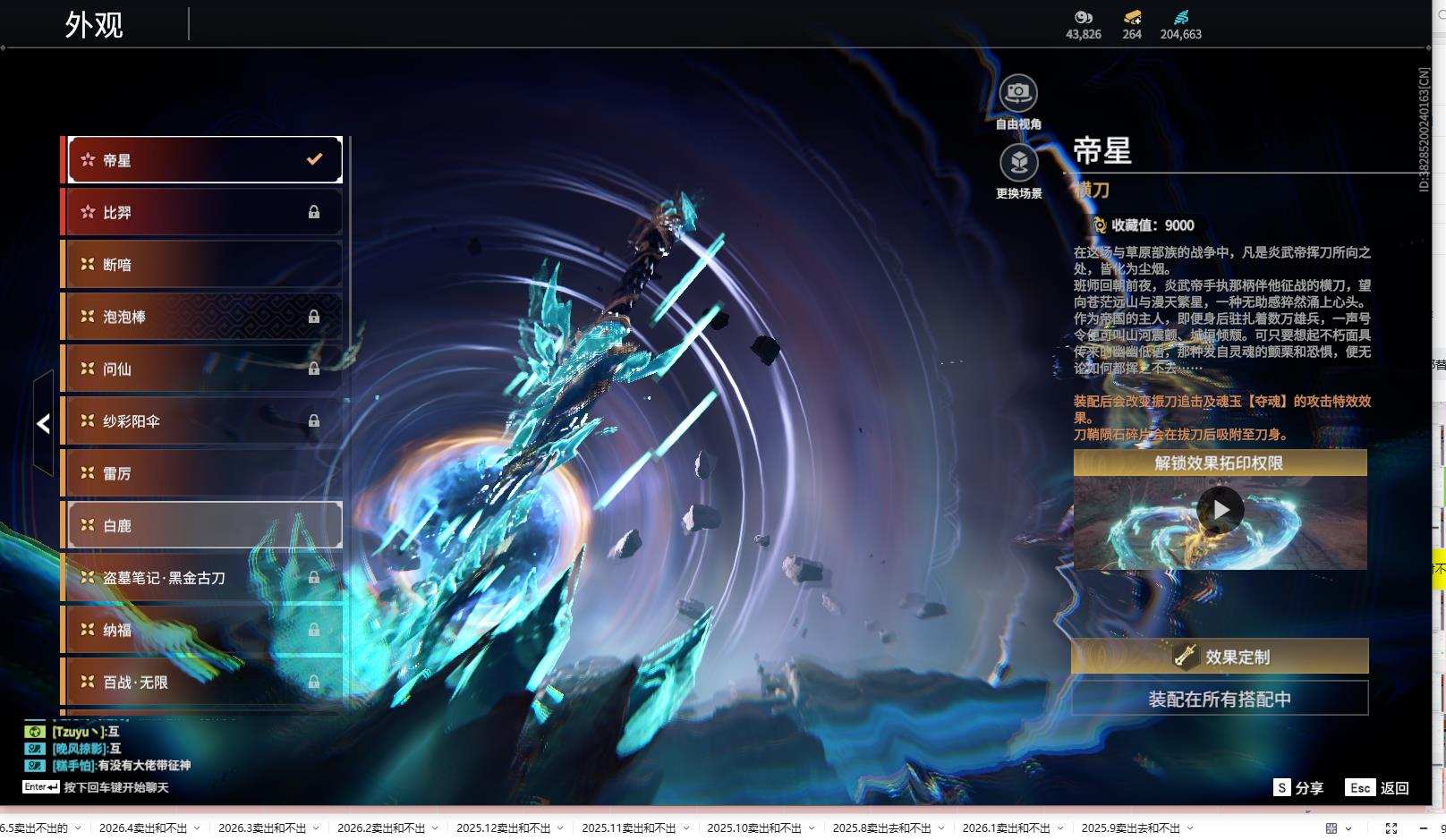This screenshot has width=1446, height=840.
Task: Click the 解锁效果拓印权限 banner button
Action: tap(1220, 462)
